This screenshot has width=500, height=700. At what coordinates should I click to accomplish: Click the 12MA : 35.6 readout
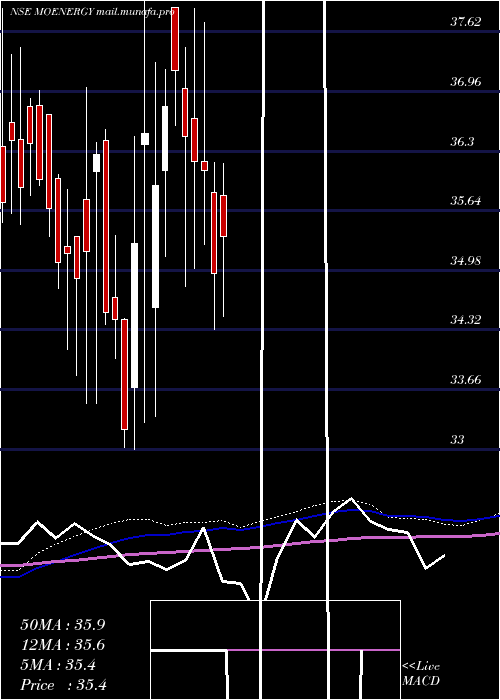pos(63,645)
